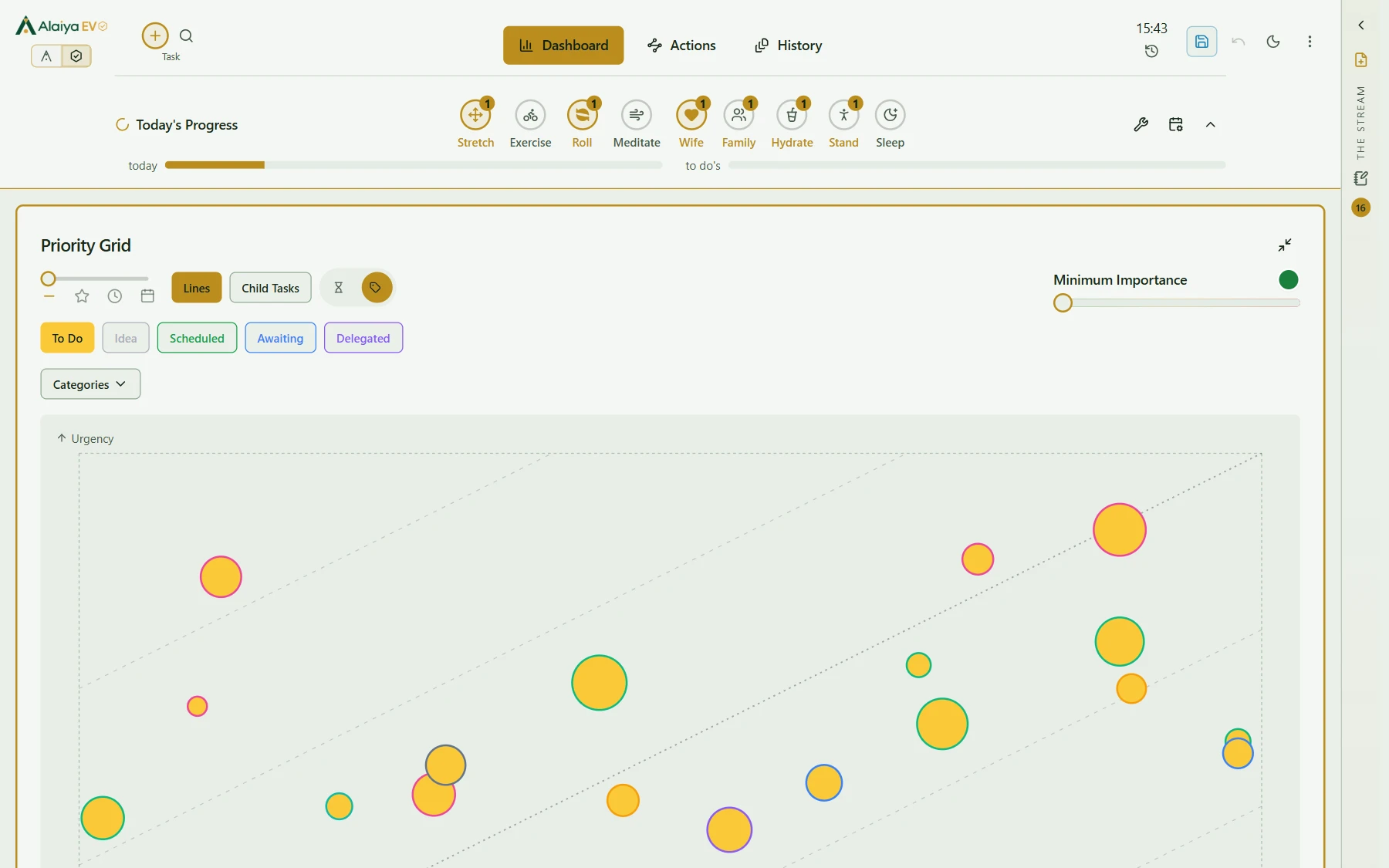Collapse The Stream sidebar chevron
The image size is (1389, 868).
pos(1361,25)
